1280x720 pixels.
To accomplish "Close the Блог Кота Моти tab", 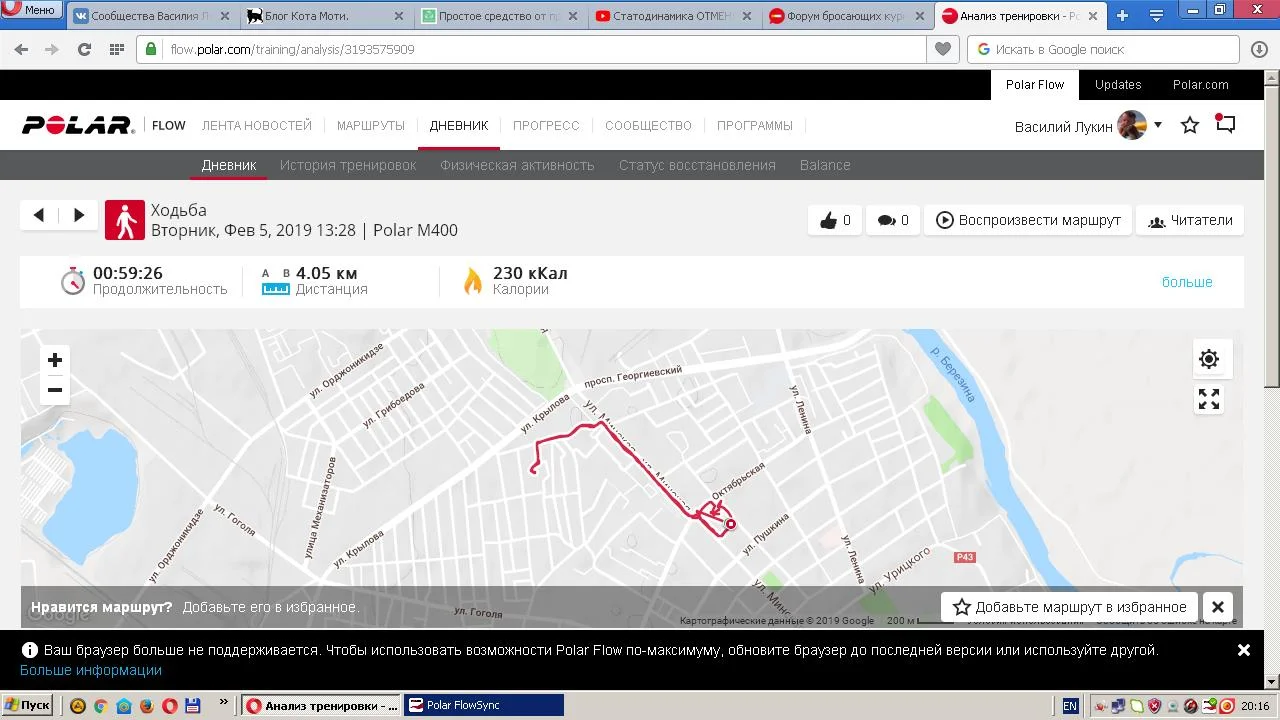I will (399, 16).
